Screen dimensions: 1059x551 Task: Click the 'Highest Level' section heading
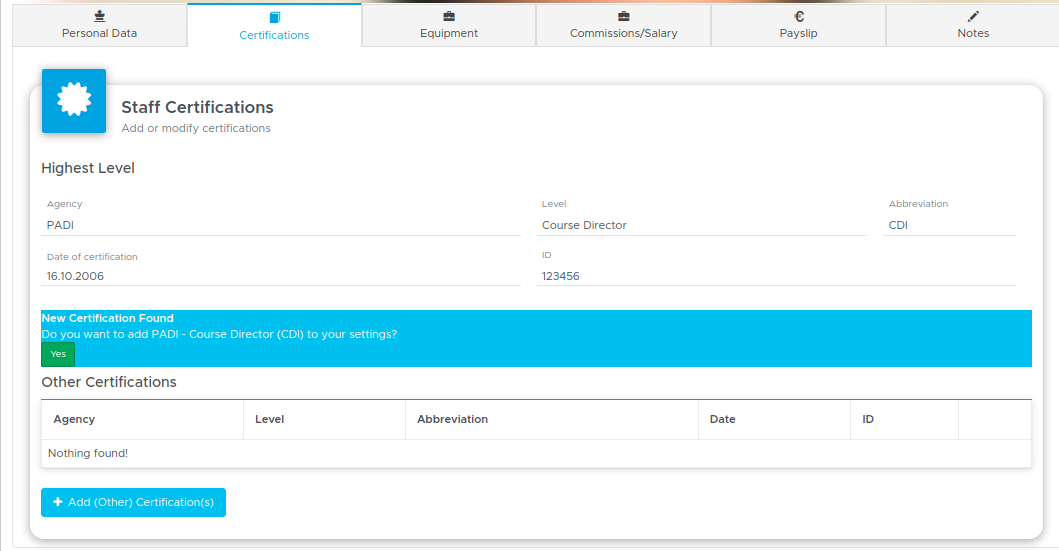[x=88, y=168]
